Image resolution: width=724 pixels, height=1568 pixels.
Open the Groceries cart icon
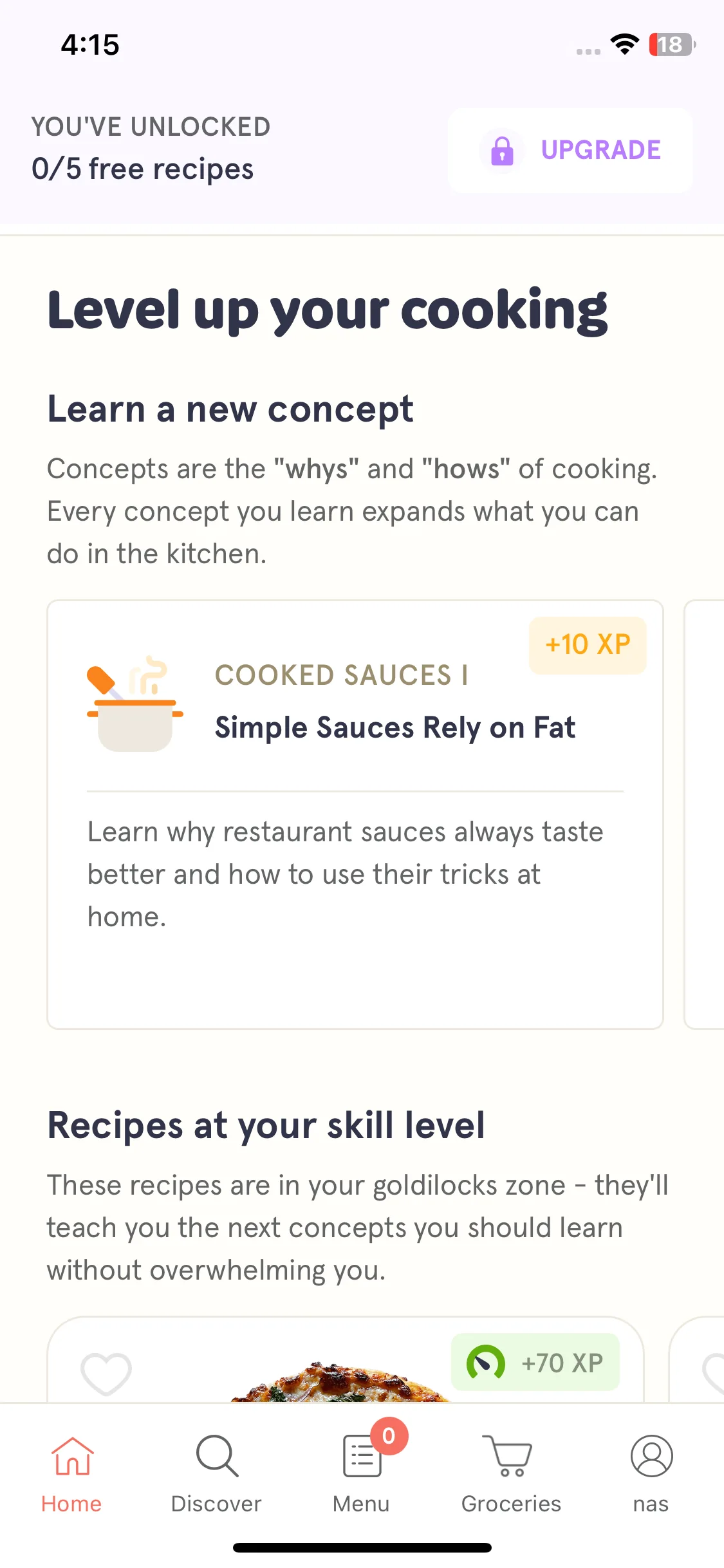point(508,1455)
